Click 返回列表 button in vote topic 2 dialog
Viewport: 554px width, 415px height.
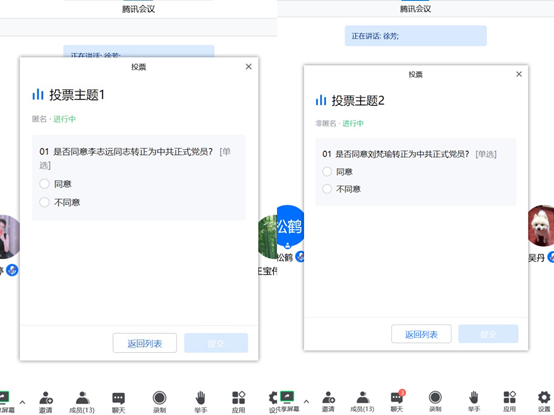(x=421, y=334)
